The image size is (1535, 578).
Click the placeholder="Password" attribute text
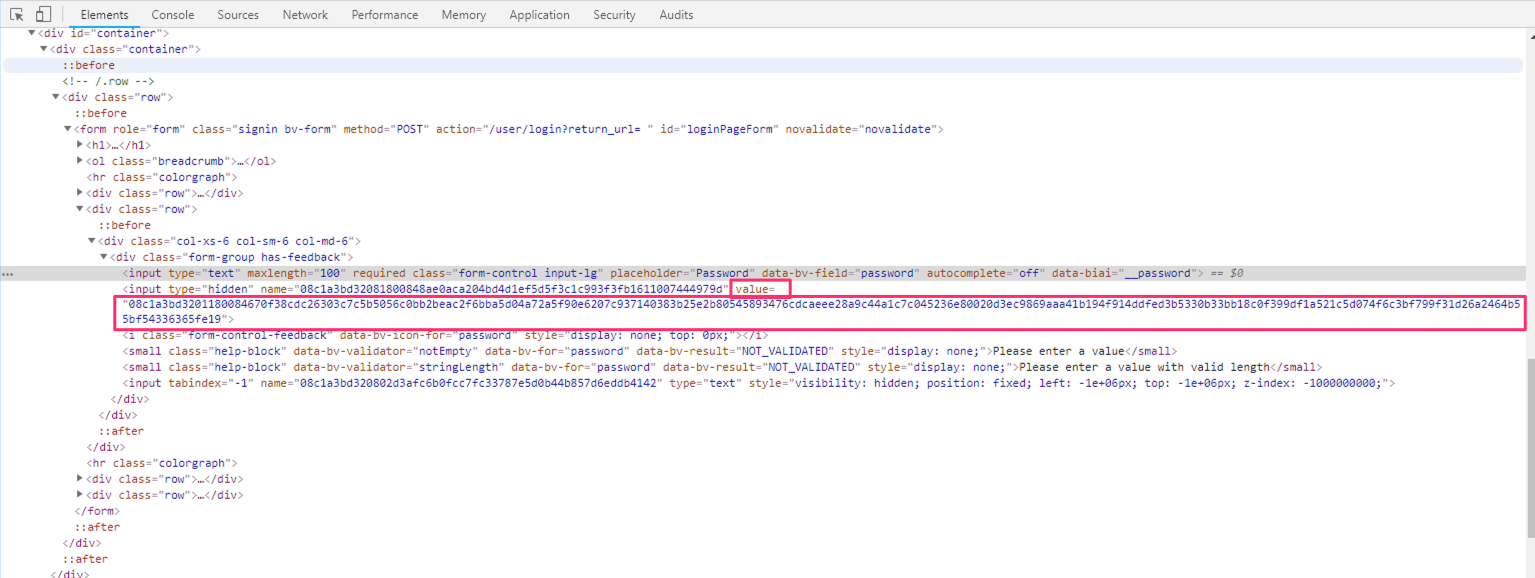(x=683, y=273)
